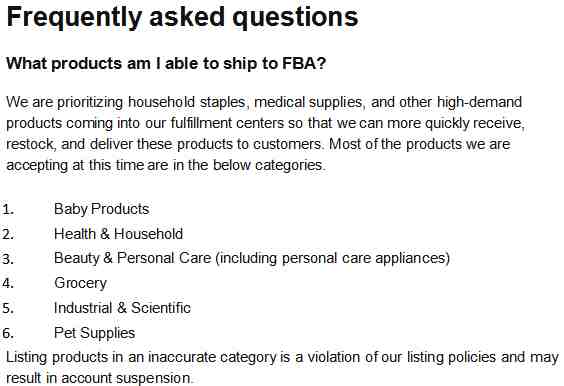The height and width of the screenshot is (386, 564).
Task: Click the list number 1 marker
Action: tap(8, 209)
